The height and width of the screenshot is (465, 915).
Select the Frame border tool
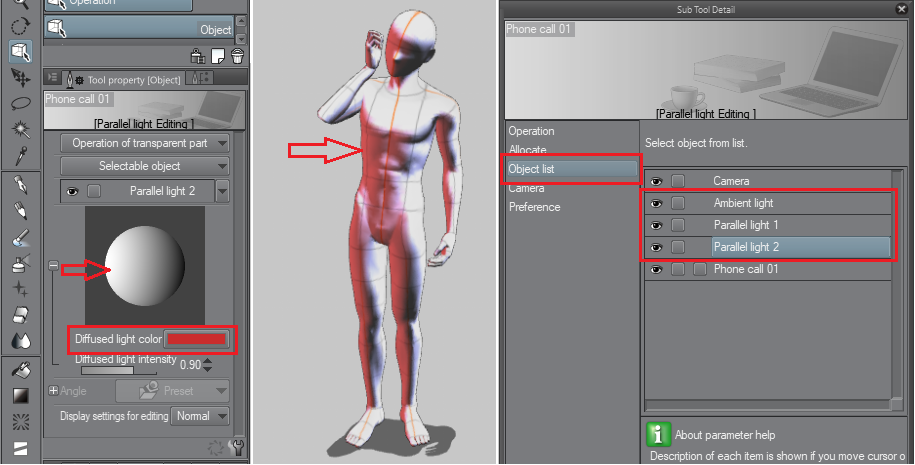click(20, 447)
